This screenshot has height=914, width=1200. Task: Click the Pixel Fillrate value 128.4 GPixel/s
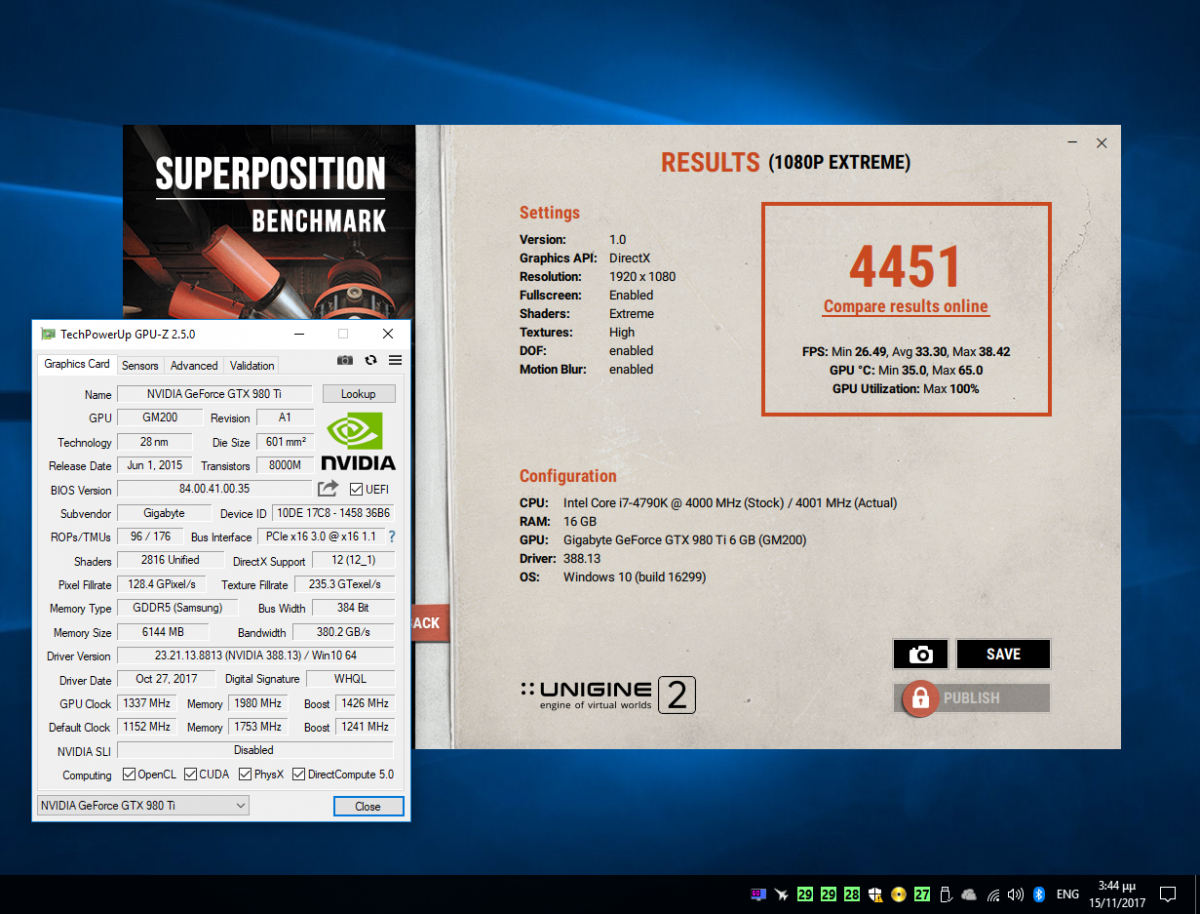point(163,584)
